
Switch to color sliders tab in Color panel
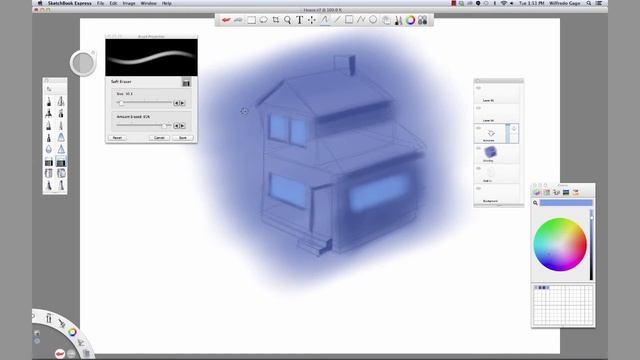(x=547, y=192)
